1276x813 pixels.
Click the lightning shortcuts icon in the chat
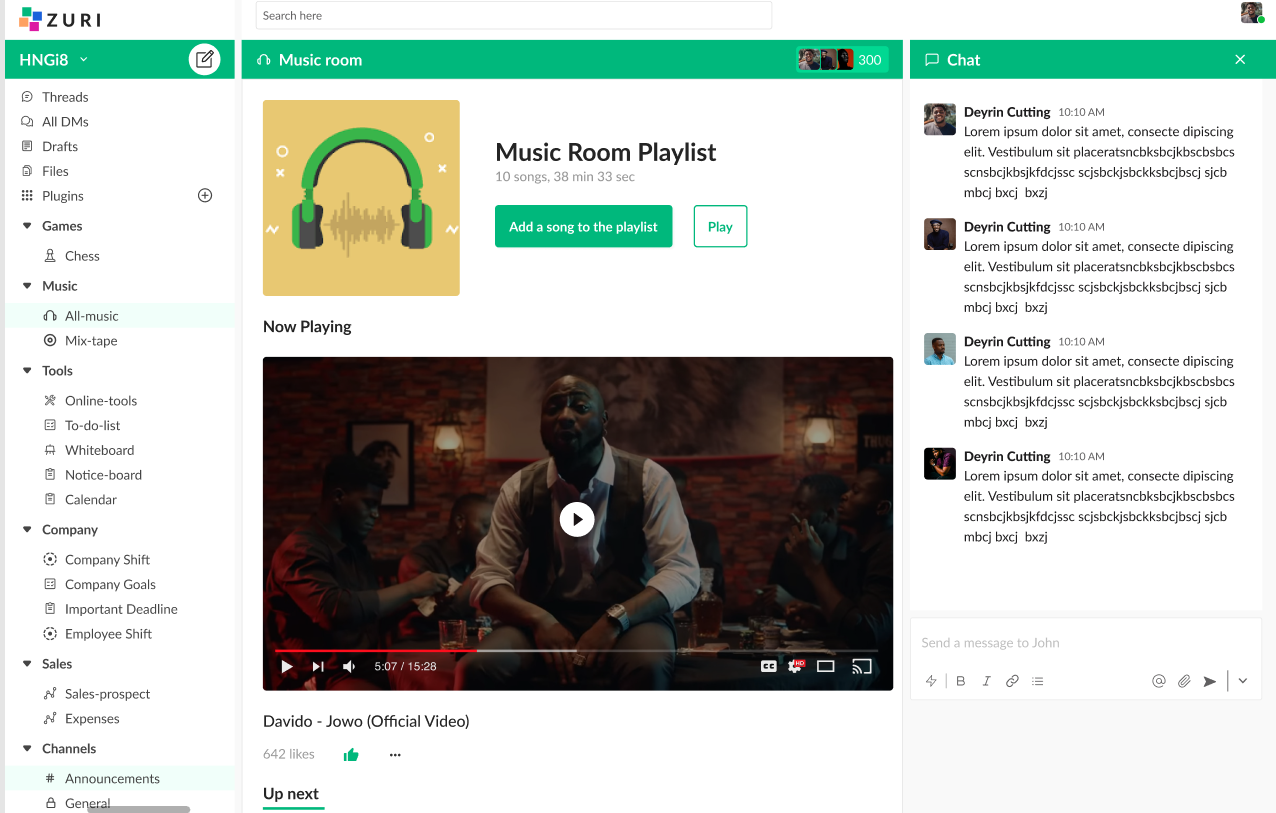pos(931,681)
